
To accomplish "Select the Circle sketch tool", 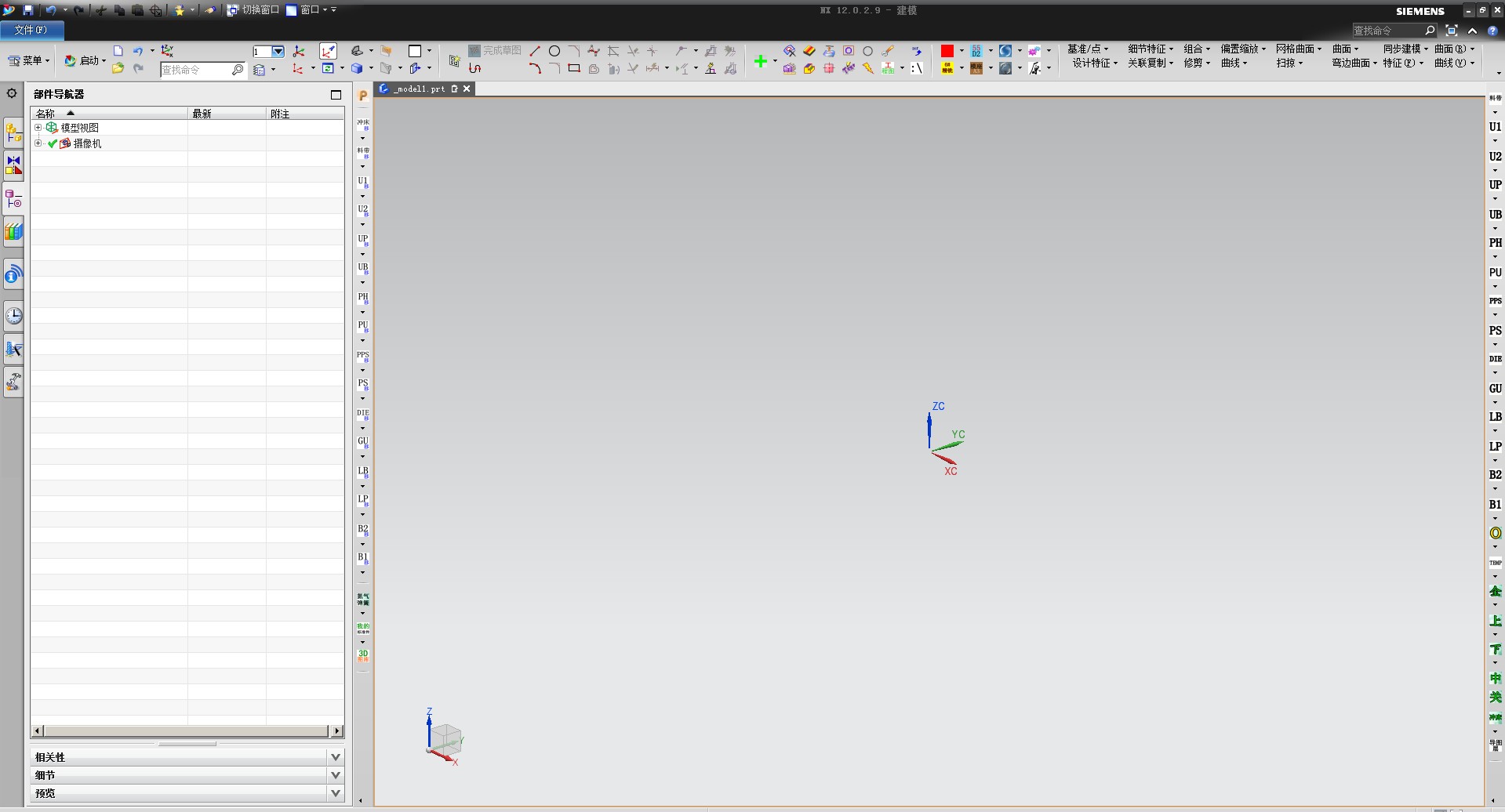I will tap(554, 51).
